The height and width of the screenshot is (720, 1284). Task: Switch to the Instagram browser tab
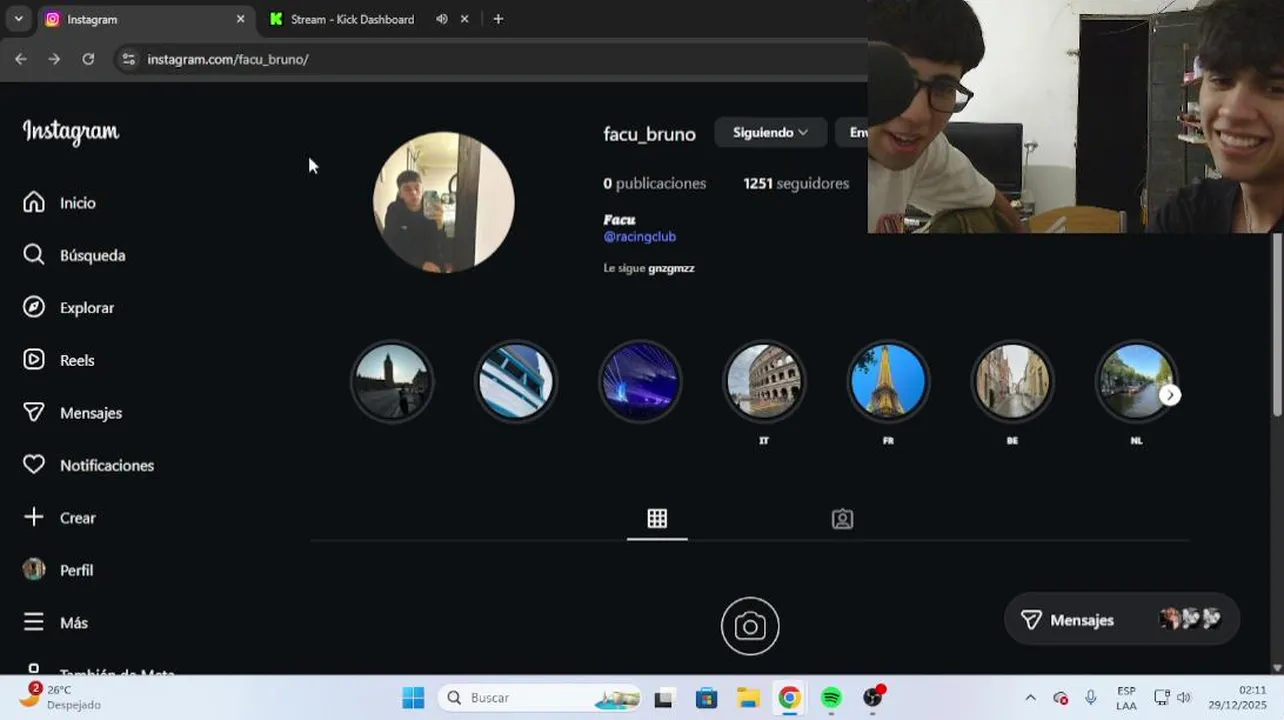145,19
